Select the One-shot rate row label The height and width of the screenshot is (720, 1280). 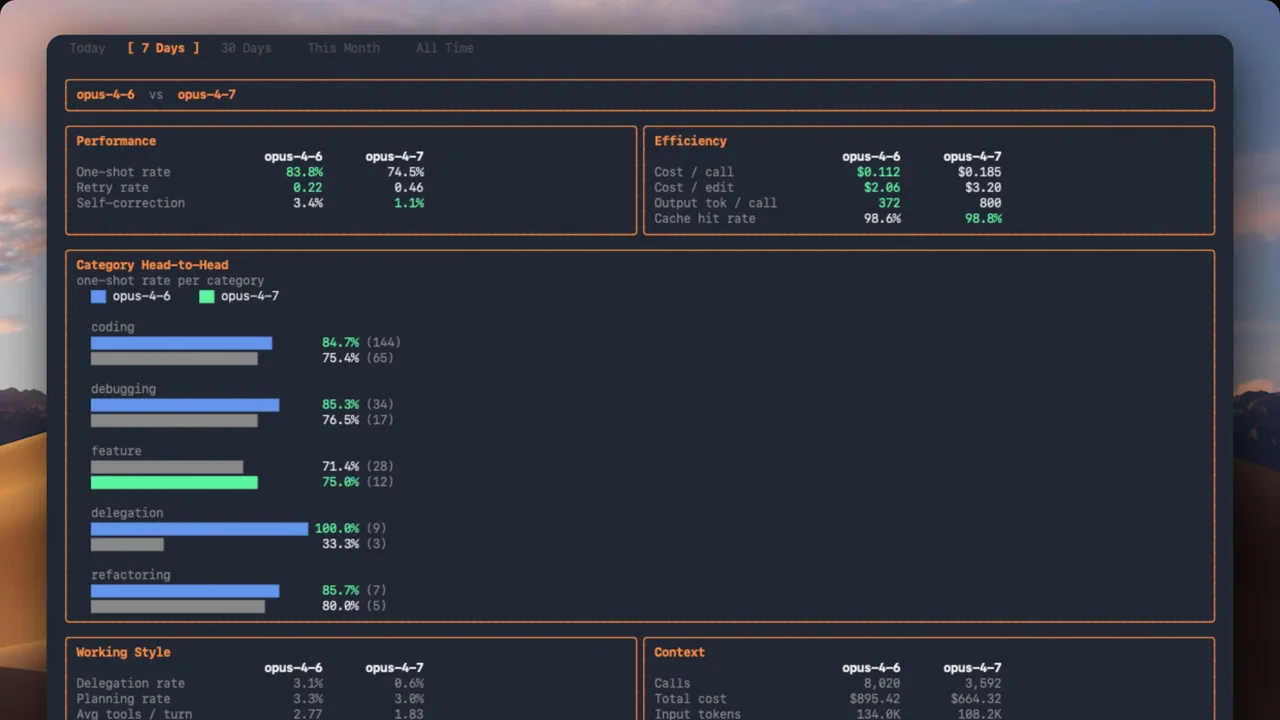pyautogui.click(x=123, y=172)
